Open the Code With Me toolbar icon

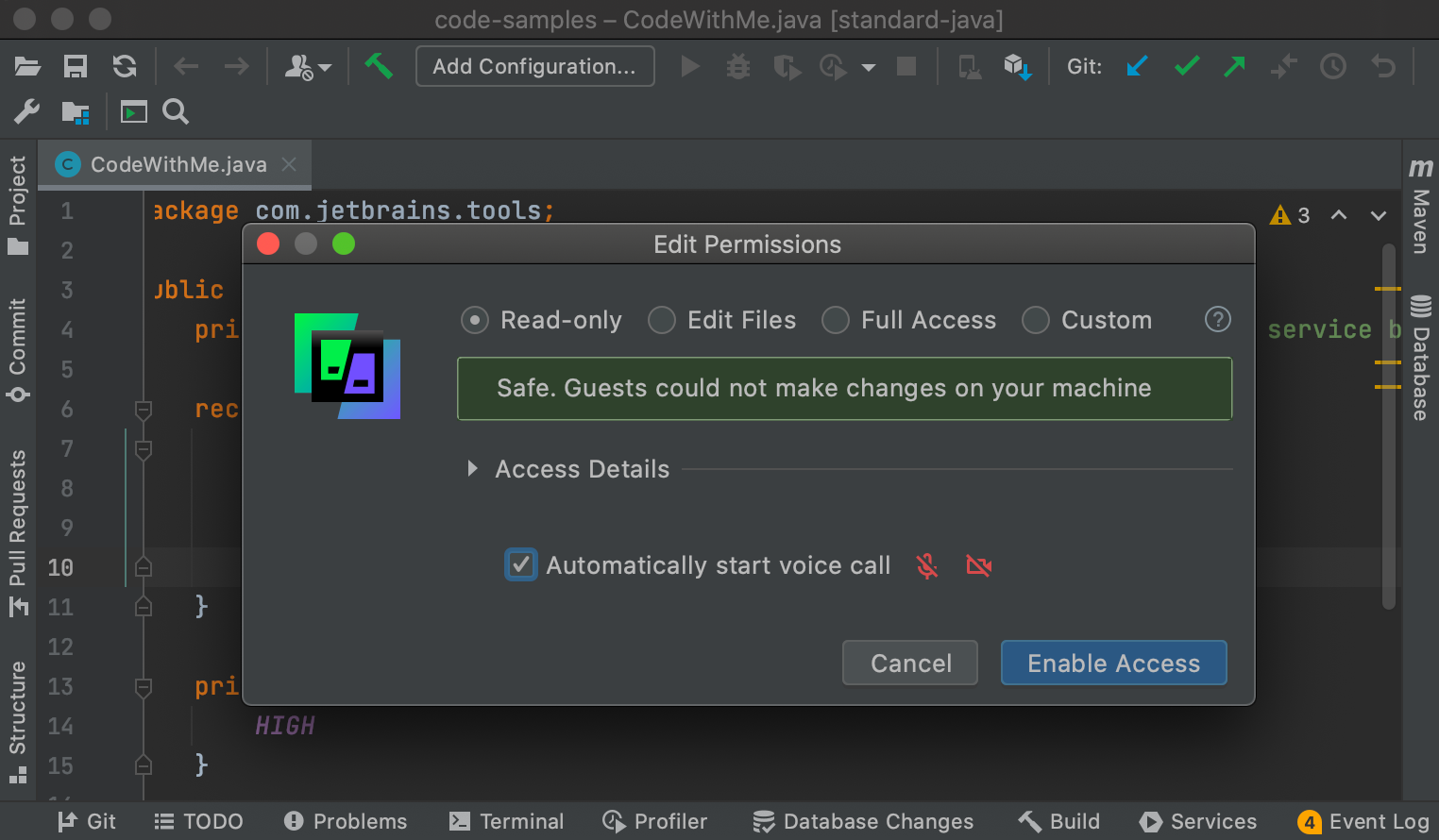pyautogui.click(x=307, y=67)
